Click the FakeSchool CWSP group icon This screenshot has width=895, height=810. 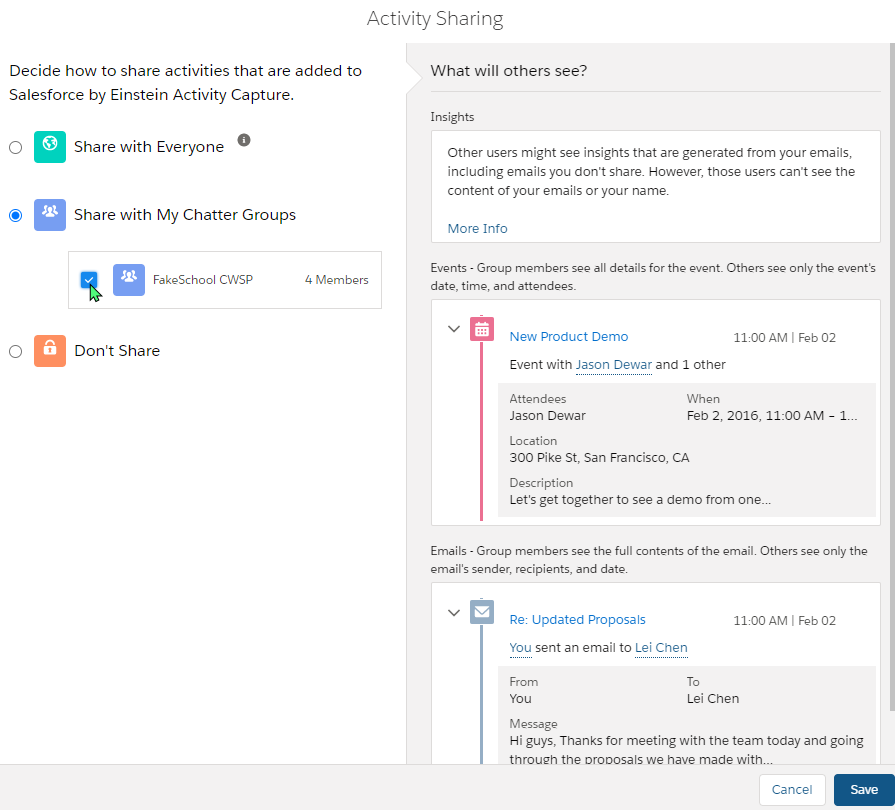coord(128,280)
